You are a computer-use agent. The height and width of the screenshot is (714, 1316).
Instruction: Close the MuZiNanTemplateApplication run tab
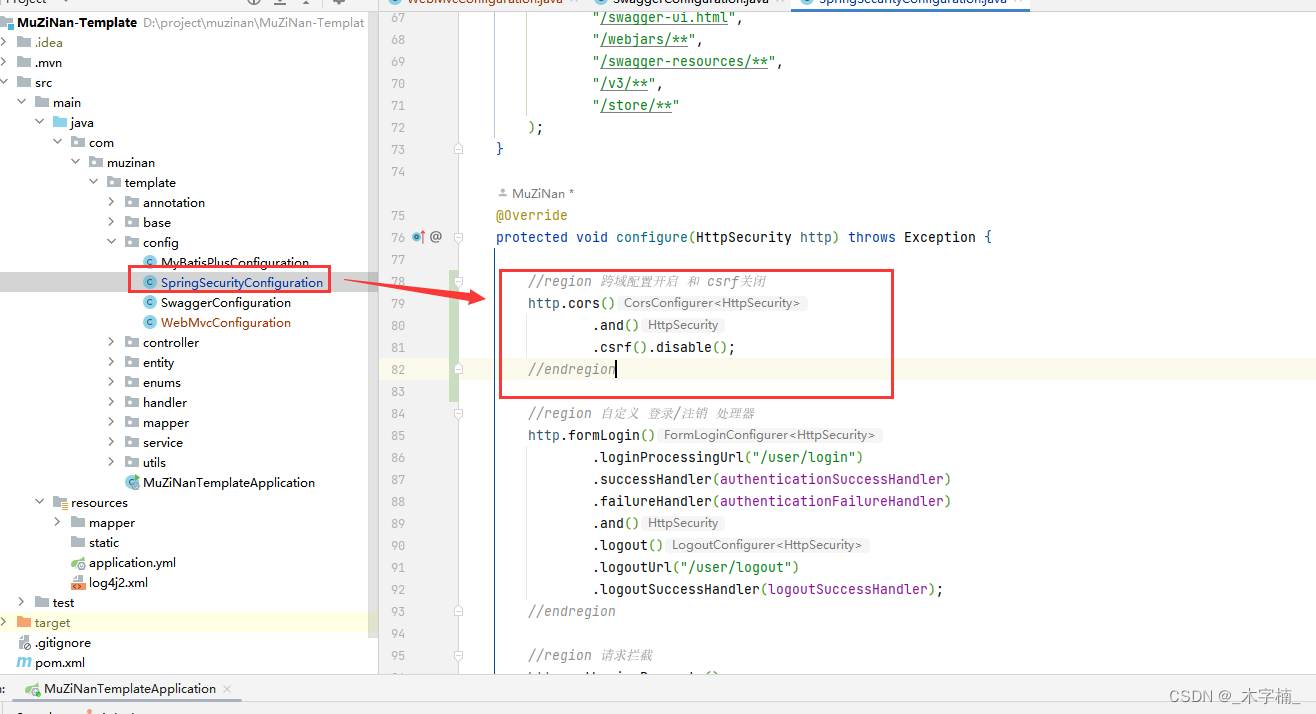(227, 689)
